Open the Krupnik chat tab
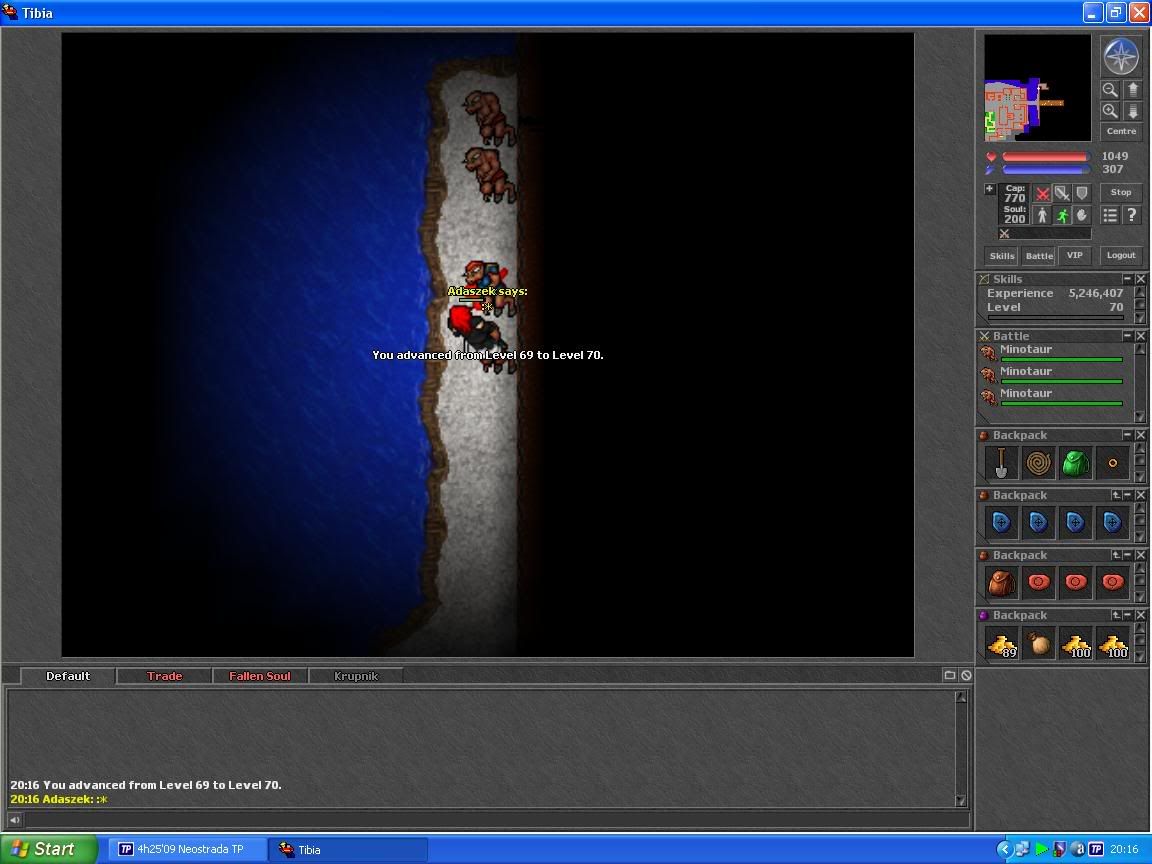The height and width of the screenshot is (864, 1152). click(x=356, y=676)
